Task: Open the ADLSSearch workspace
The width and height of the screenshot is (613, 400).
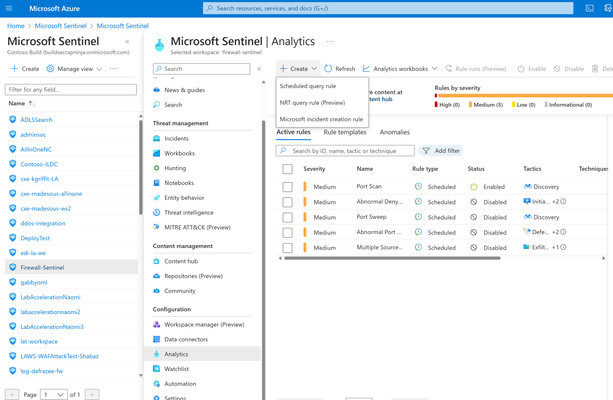Action: point(36,120)
